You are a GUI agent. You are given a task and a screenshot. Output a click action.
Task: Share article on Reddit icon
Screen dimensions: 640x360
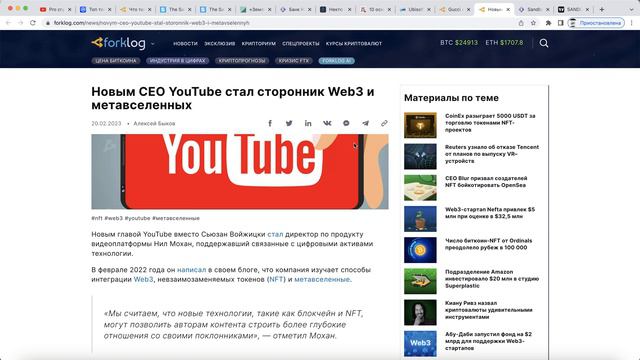(x=346, y=123)
